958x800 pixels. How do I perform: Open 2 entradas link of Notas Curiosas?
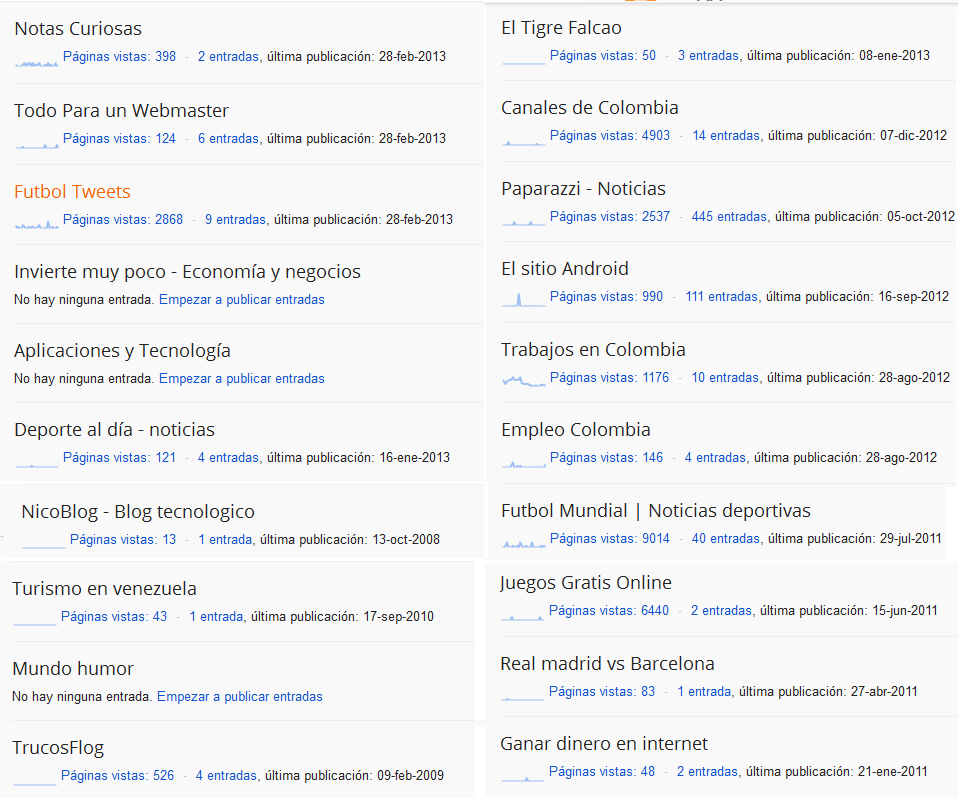click(228, 57)
